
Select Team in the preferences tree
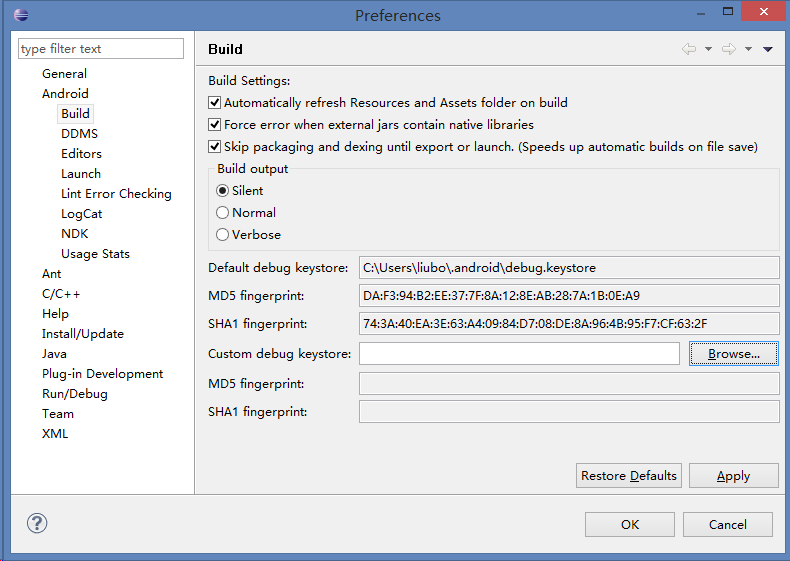click(58, 414)
